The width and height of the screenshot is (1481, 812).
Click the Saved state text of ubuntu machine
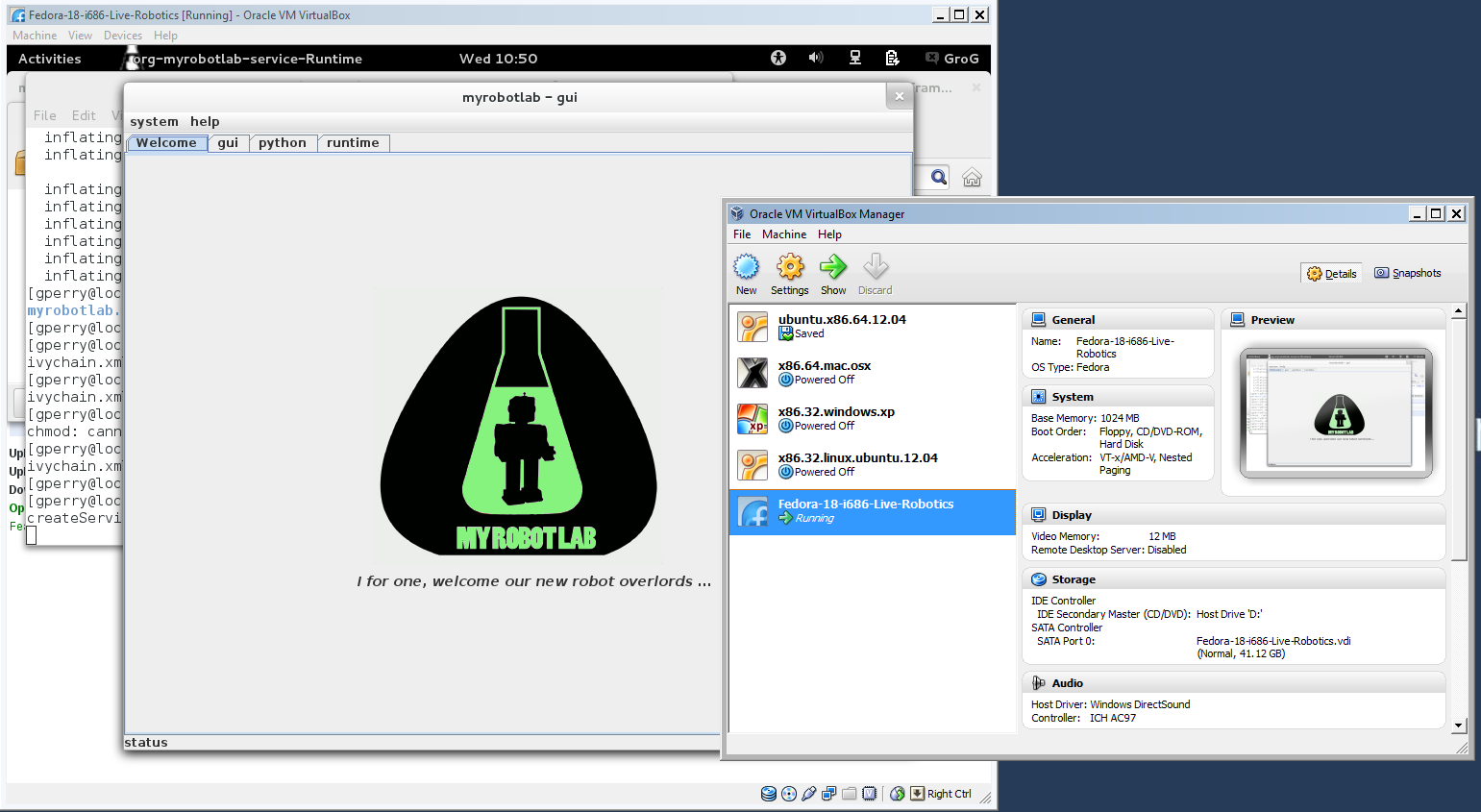point(809,333)
